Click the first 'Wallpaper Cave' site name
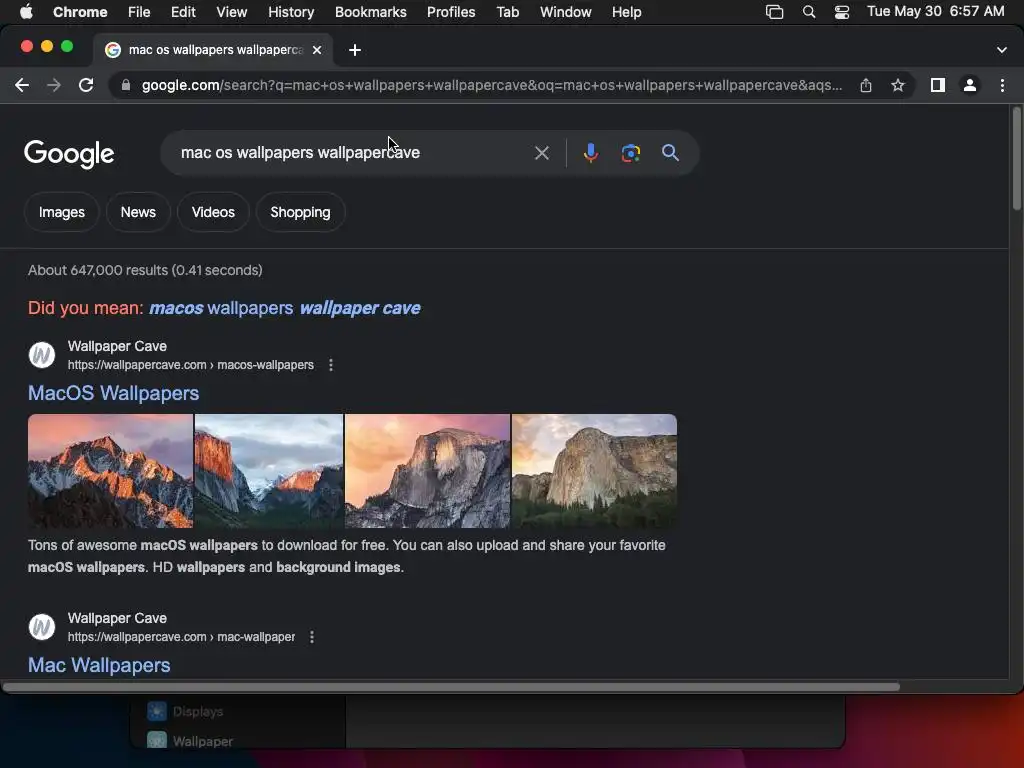Image resolution: width=1024 pixels, height=768 pixels. (x=117, y=346)
